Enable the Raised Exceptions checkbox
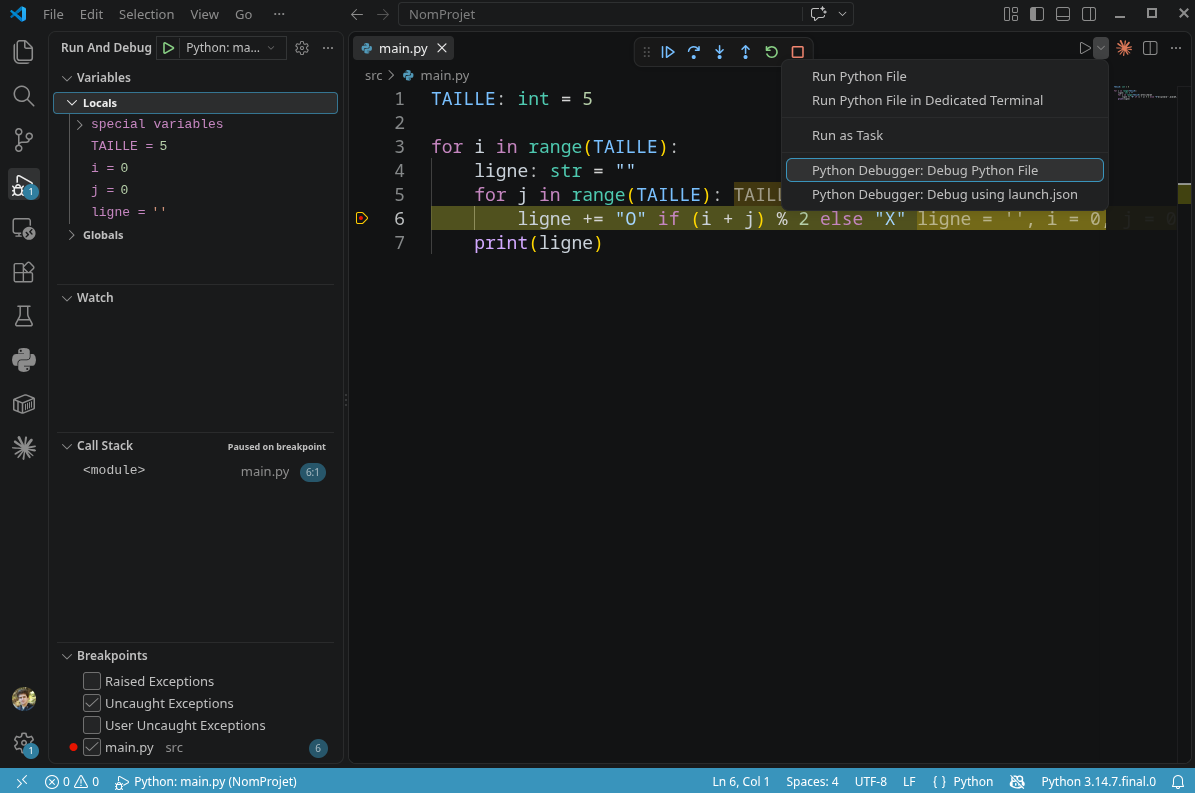Viewport: 1195px width, 793px height. [91, 681]
